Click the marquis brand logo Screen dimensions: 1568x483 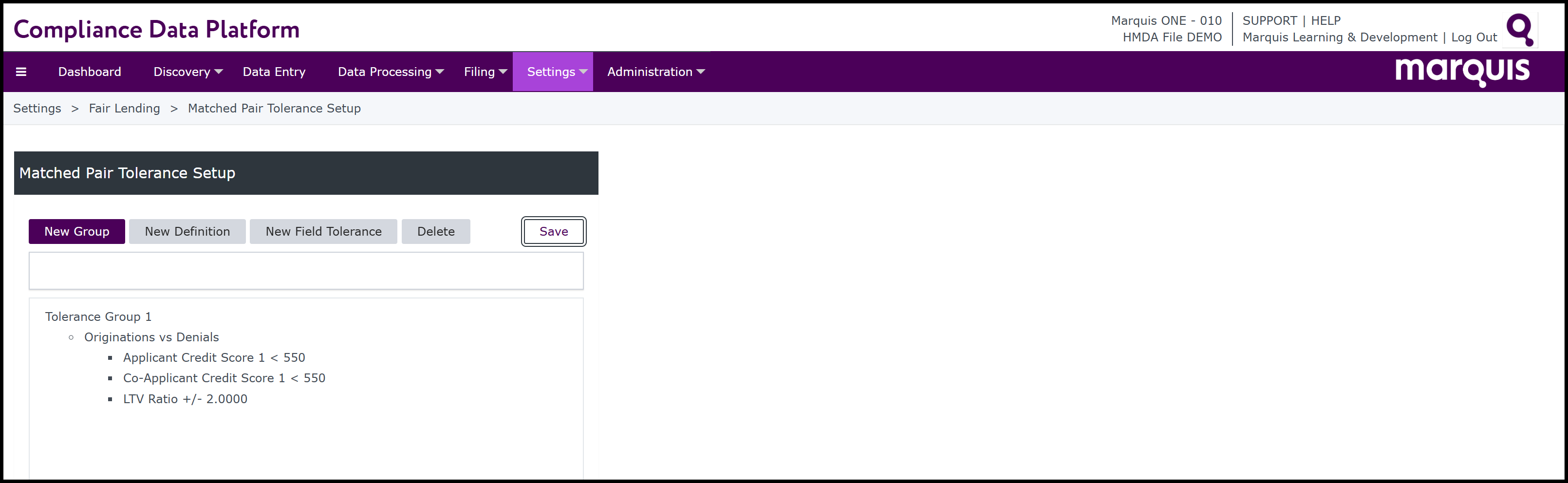pyautogui.click(x=1461, y=71)
